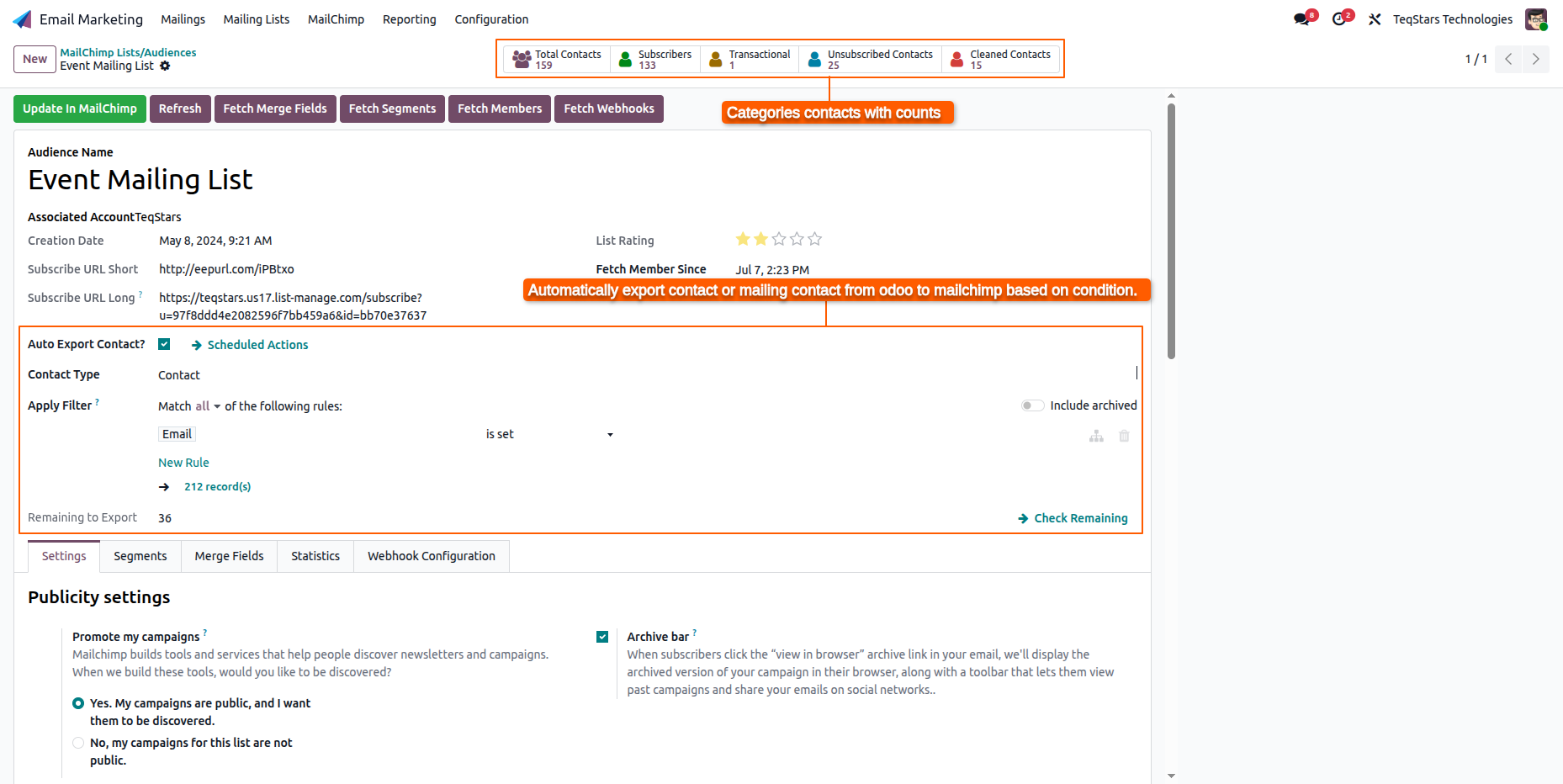Open the activities clock icon
This screenshot has height=784, width=1563.
tap(1339, 19)
